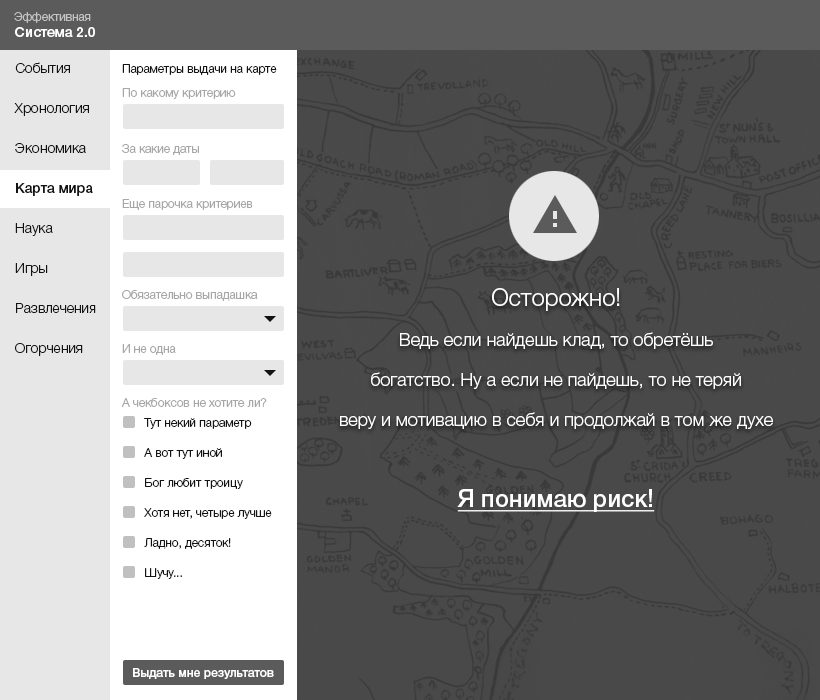Click the first date field under За какие даты
The image size is (820, 700).
tap(161, 173)
